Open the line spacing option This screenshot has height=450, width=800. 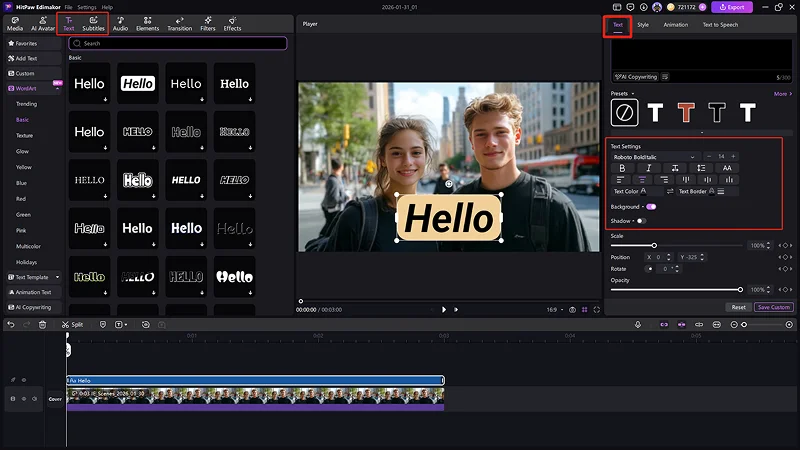pos(701,168)
